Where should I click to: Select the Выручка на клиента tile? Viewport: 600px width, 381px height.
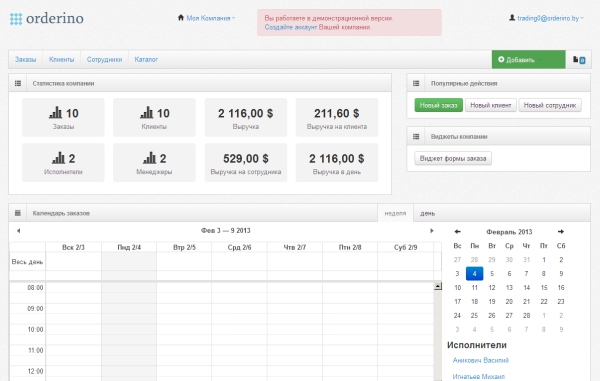click(337, 117)
